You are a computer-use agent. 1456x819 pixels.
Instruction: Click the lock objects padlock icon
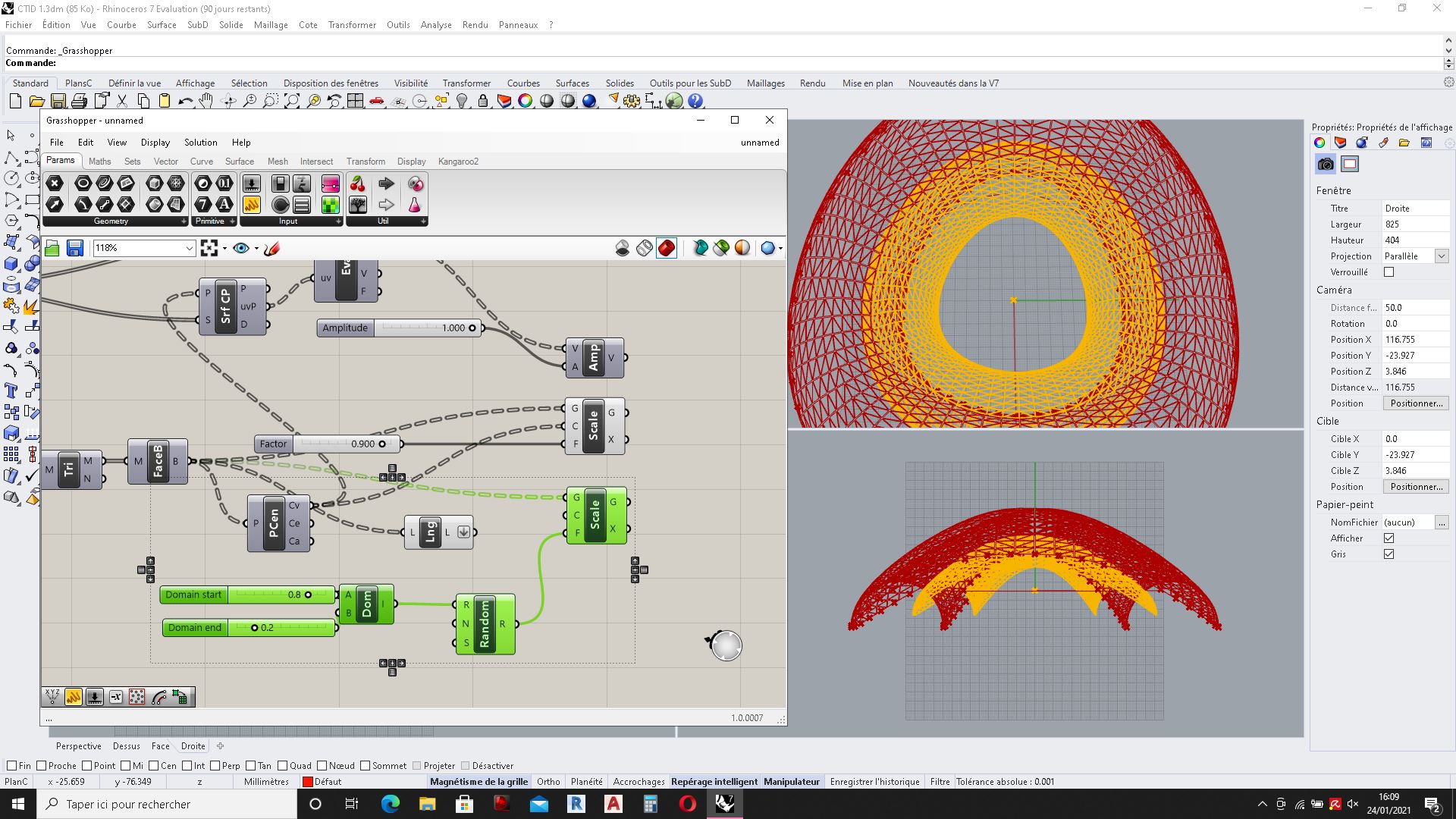[483, 101]
